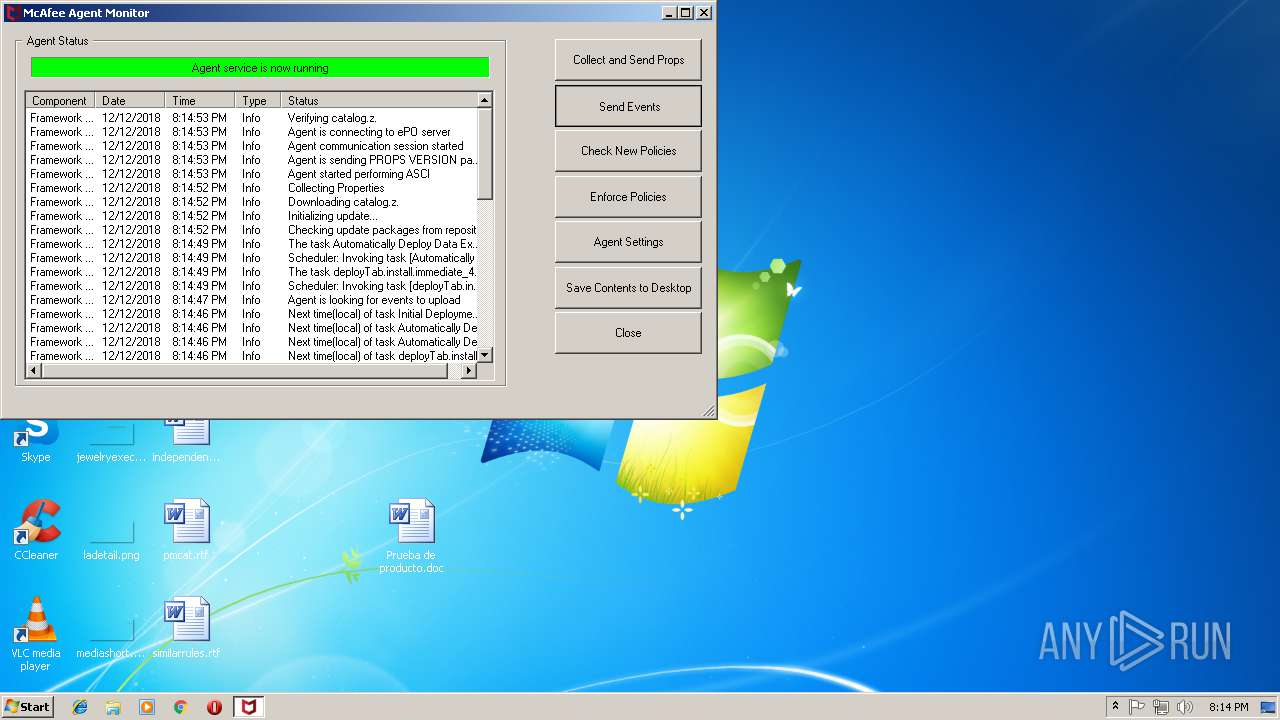Select the similarrules.rtf document on desktop
This screenshot has width=1280, height=720.
(186, 628)
